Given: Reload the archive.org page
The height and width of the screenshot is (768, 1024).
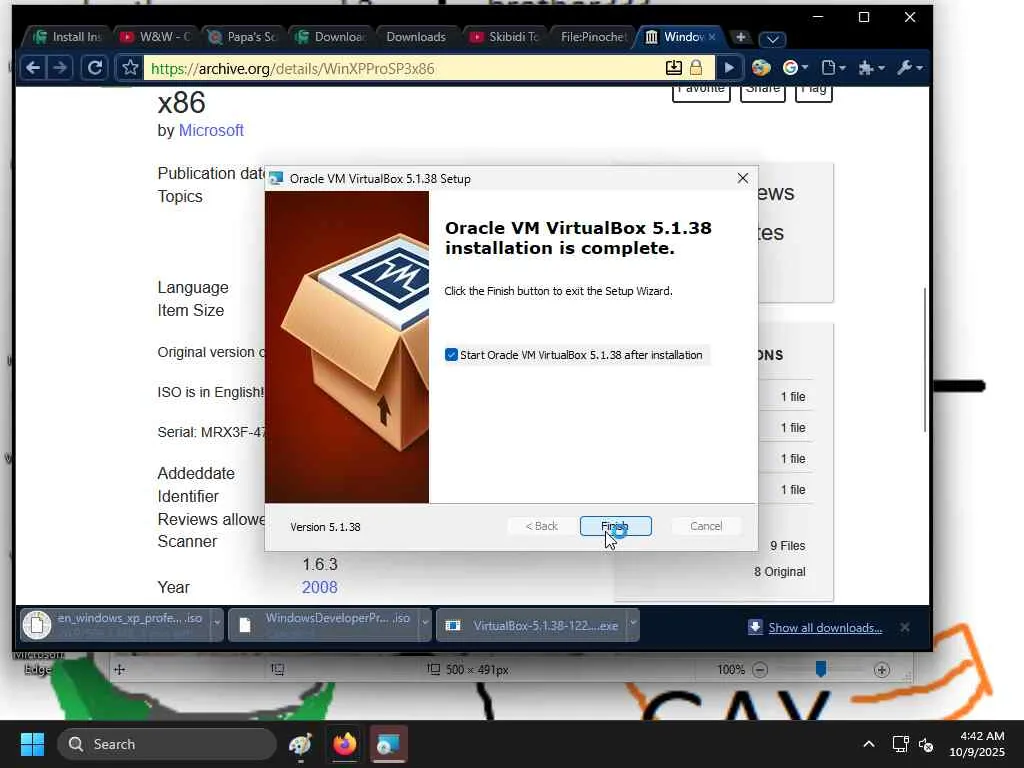Looking at the screenshot, I should 95,67.
